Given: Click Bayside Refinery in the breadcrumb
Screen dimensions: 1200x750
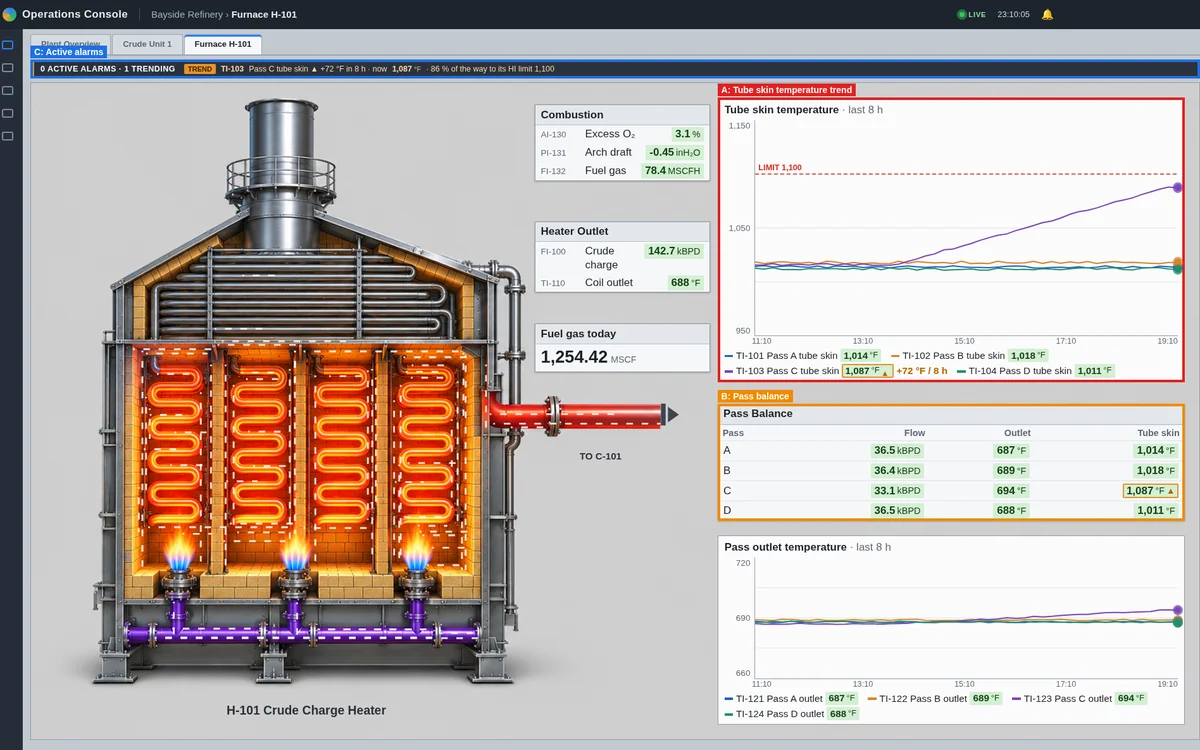Looking at the screenshot, I should click(186, 14).
